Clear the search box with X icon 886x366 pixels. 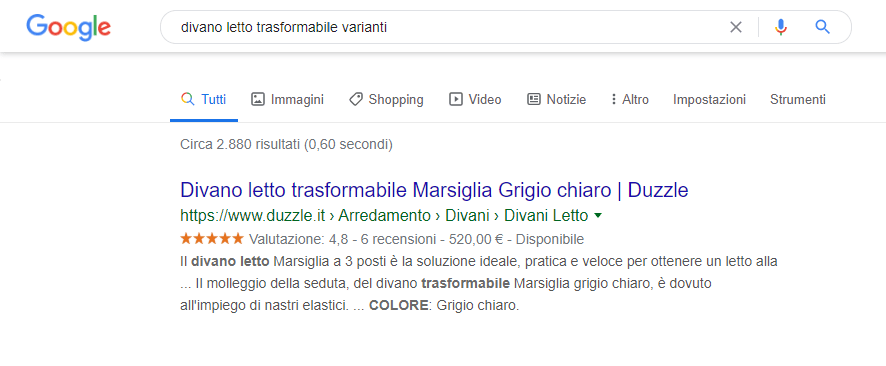736,27
